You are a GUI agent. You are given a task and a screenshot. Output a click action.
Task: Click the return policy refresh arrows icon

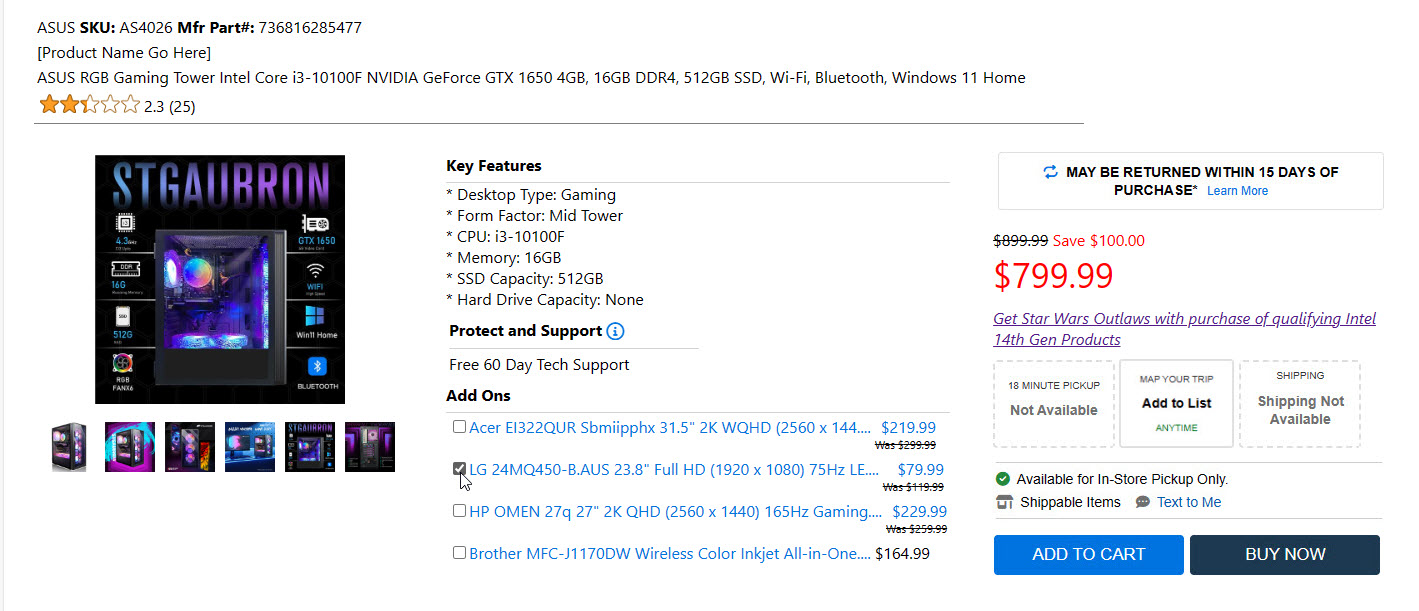[x=1050, y=172]
